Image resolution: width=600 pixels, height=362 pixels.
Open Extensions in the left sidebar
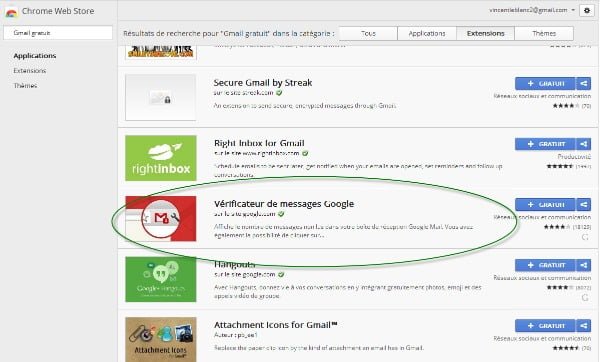29,70
